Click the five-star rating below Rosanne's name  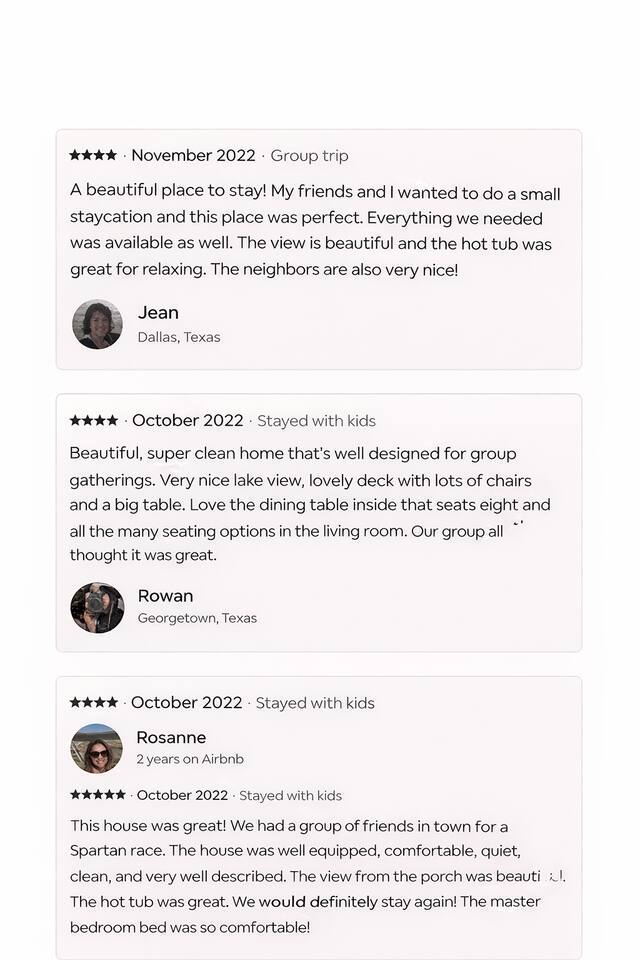(x=98, y=795)
